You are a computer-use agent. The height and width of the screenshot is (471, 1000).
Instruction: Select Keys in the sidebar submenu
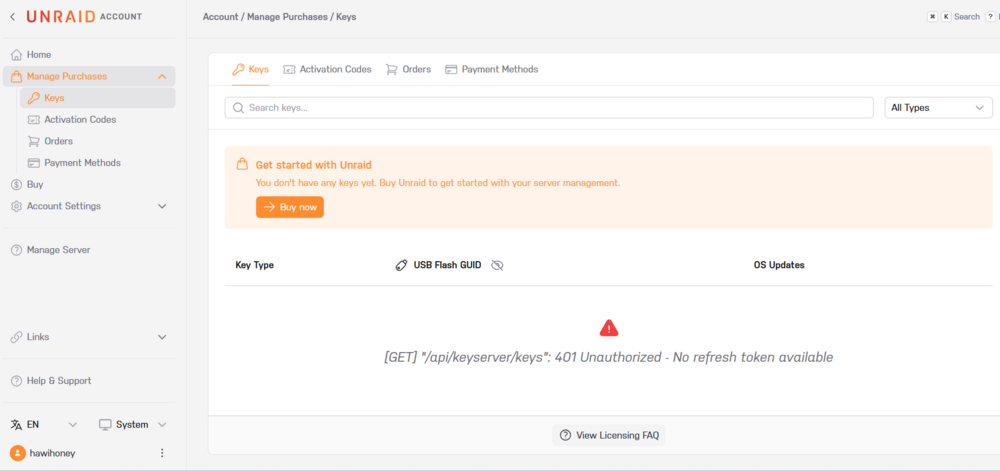point(98,98)
